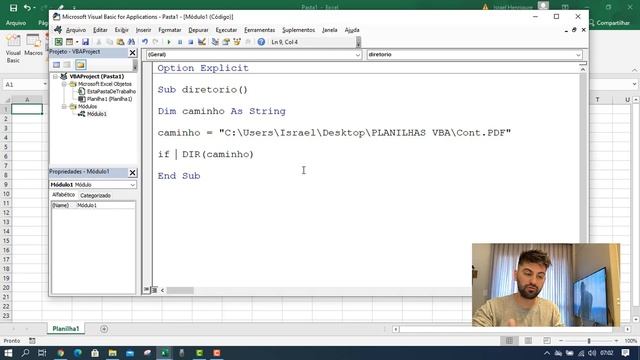Toggle Design Mode icon
The width and height of the screenshot is (640, 360).
(x=202, y=42)
